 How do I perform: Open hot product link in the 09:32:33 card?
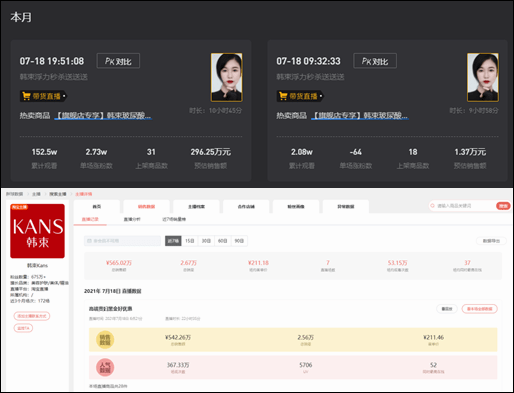pyautogui.click(x=360, y=116)
